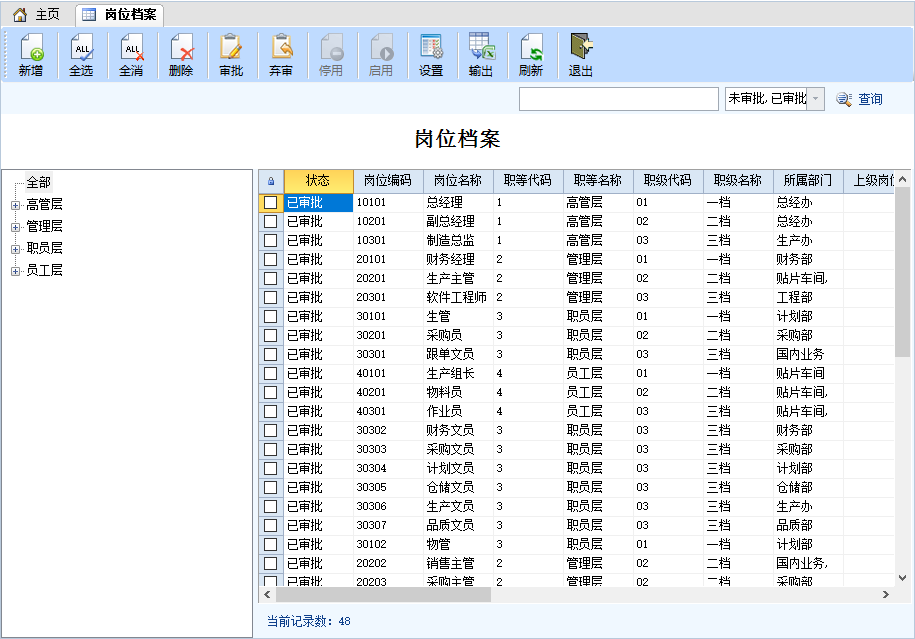Sort by the 岗位编码 column header
Viewport: 915px width, 639px height.
[x=388, y=181]
